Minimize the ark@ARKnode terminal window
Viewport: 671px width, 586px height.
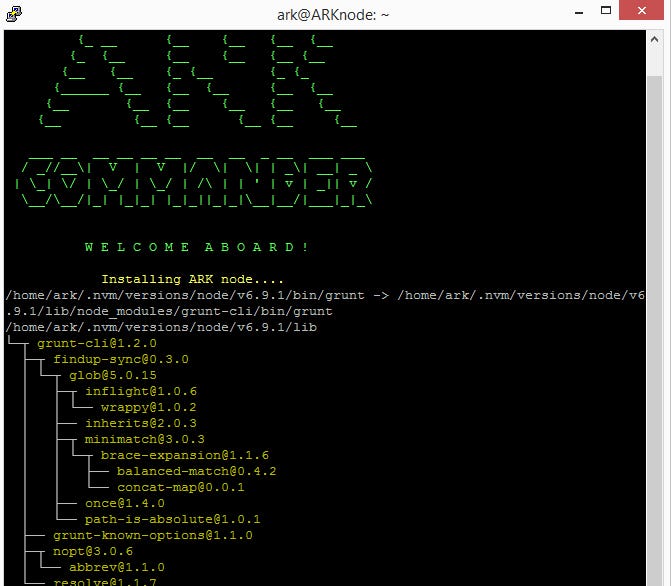(579, 13)
